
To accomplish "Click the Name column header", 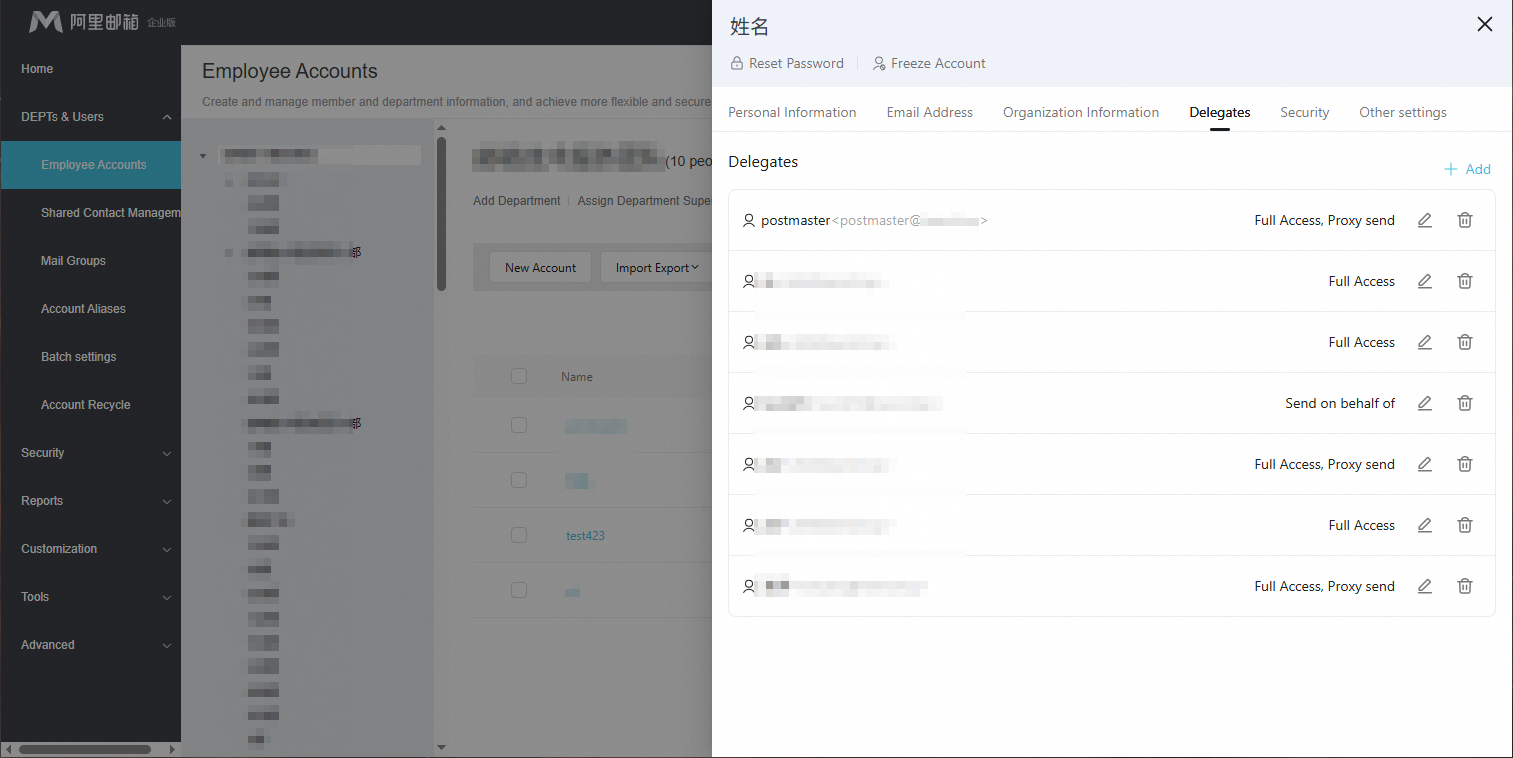I will click(x=577, y=377).
